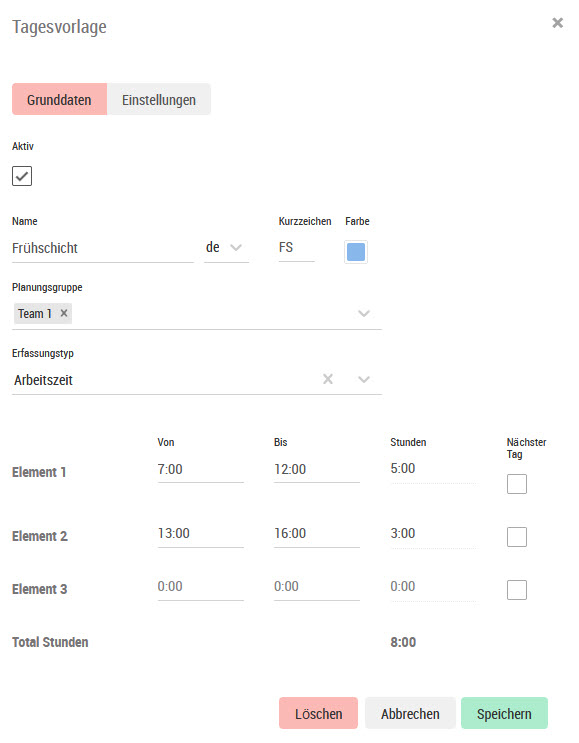Expand the Erfassungstyp dropdown chevron
The image size is (579, 743).
coord(363,380)
